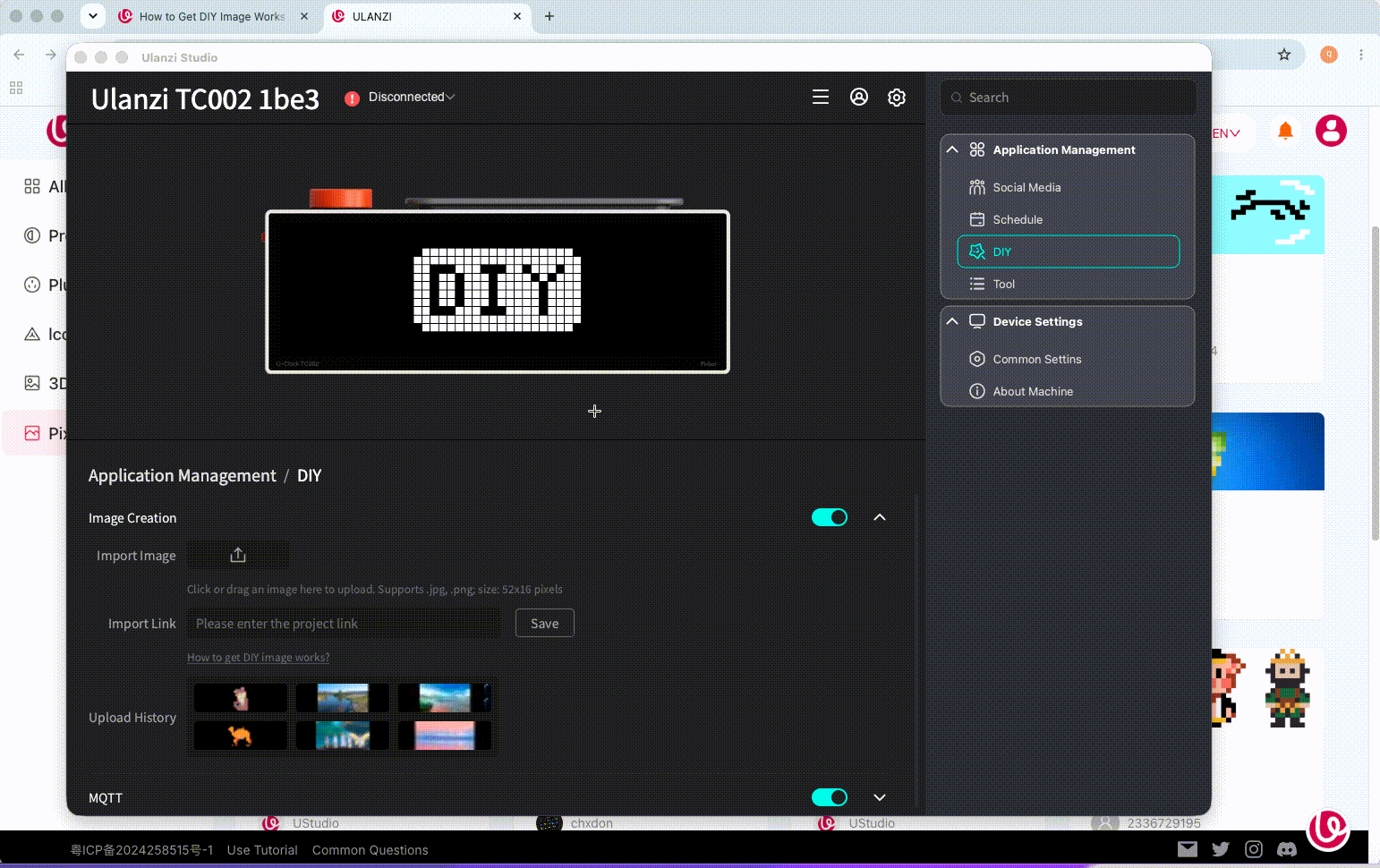Open the Instagram icon in webpage footer
The width and height of the screenshot is (1380, 868).
1254,849
